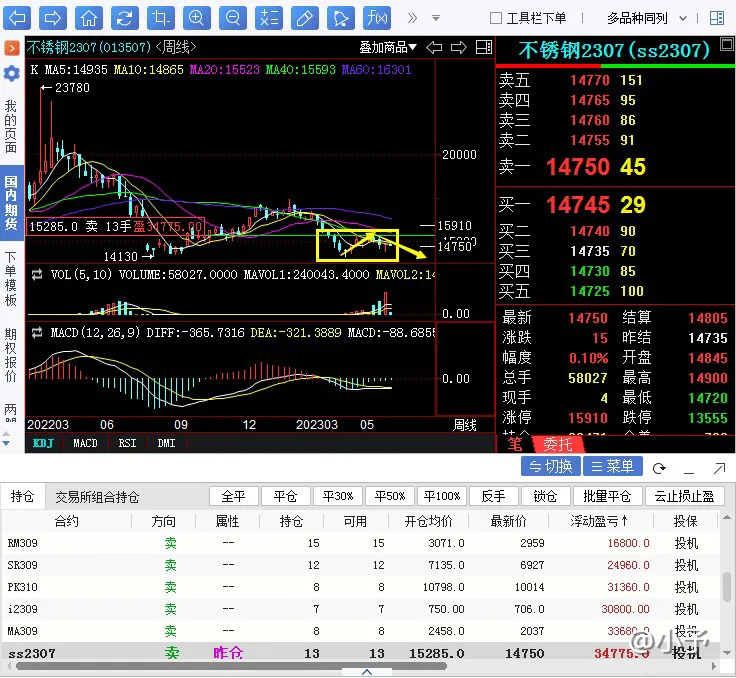
Task: Select RM309 position row
Action: [360, 543]
